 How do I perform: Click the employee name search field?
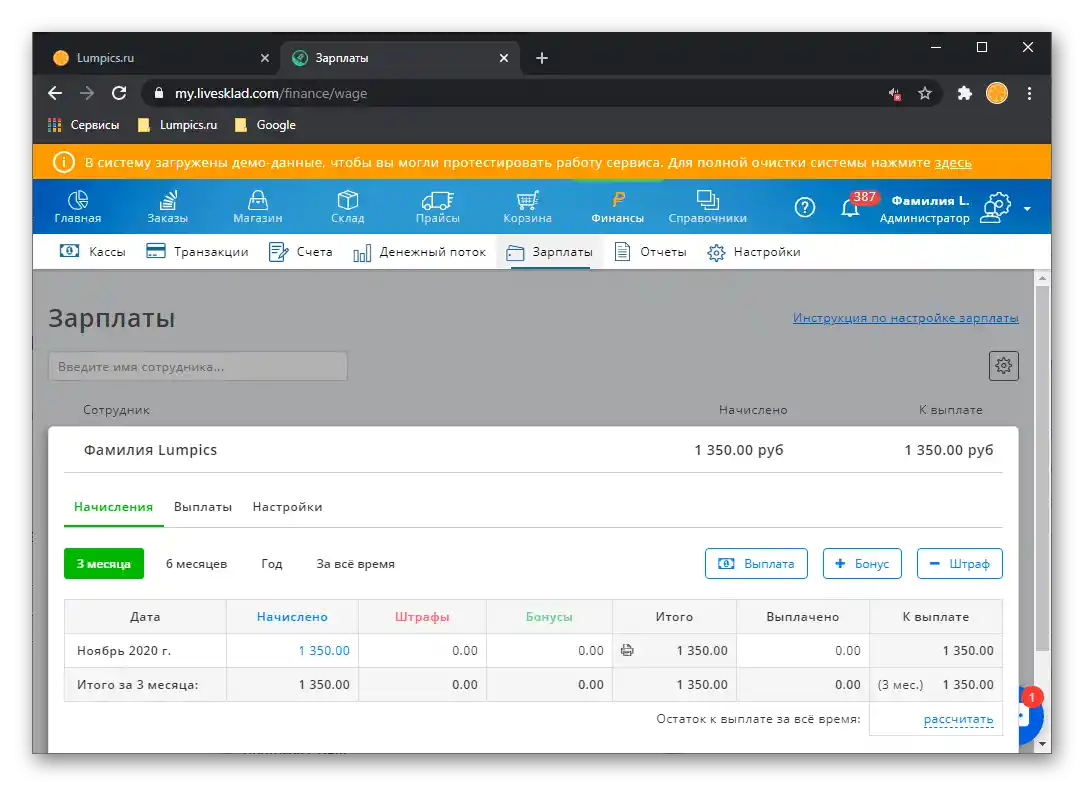click(x=197, y=366)
